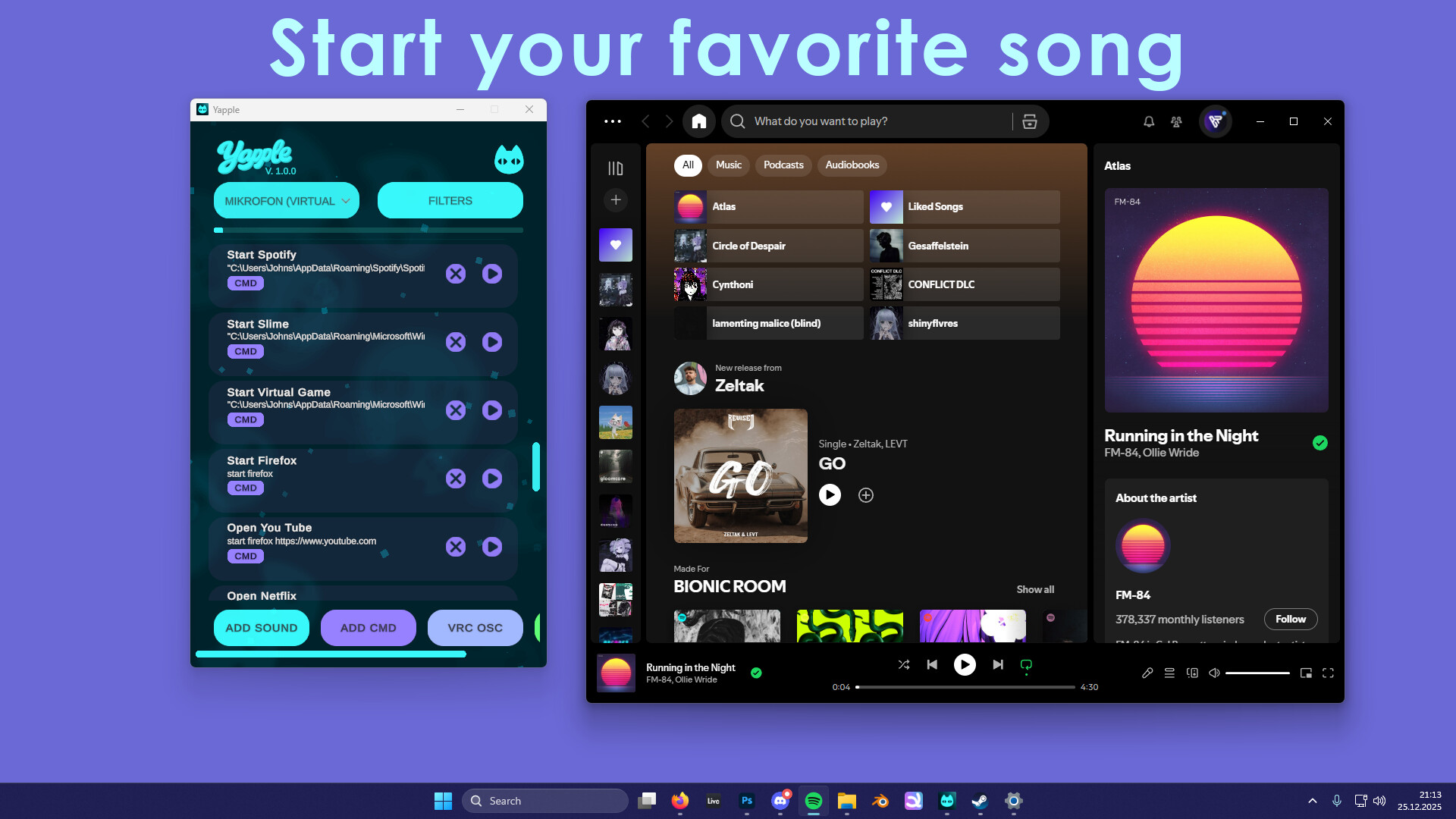
Task: Open the miniplayer in Spotify
Action: (1305, 673)
